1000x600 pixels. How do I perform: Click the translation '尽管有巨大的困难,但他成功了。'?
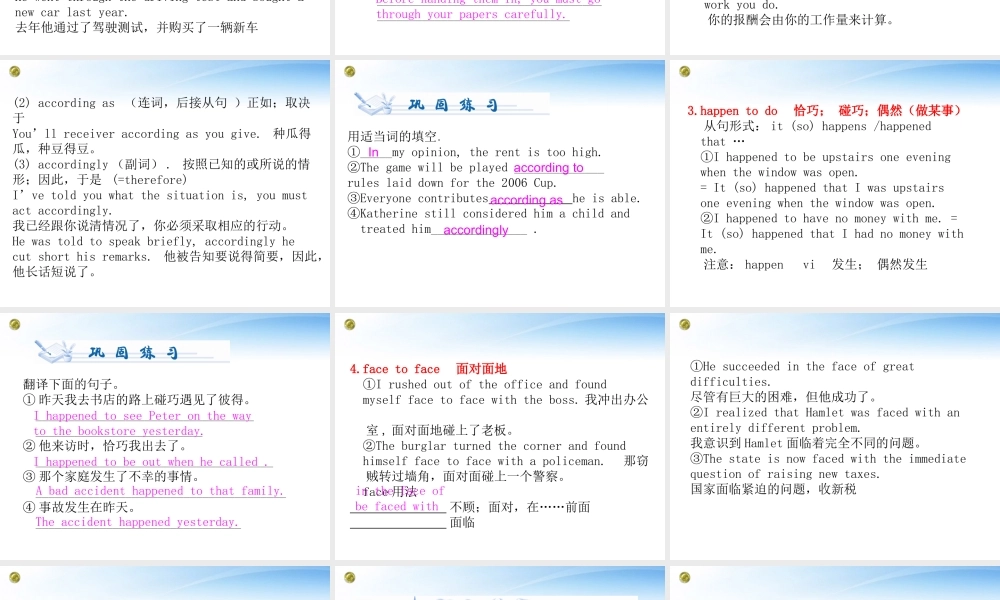(x=784, y=397)
